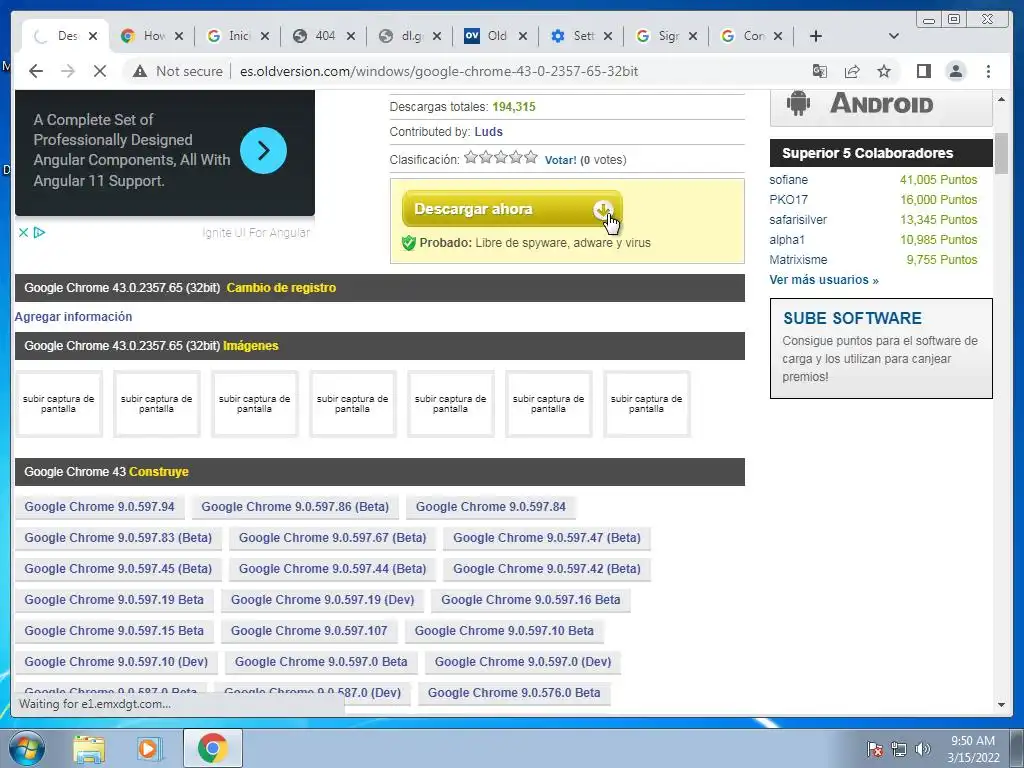
Task: Open sofiane contributor profile
Action: tap(788, 180)
